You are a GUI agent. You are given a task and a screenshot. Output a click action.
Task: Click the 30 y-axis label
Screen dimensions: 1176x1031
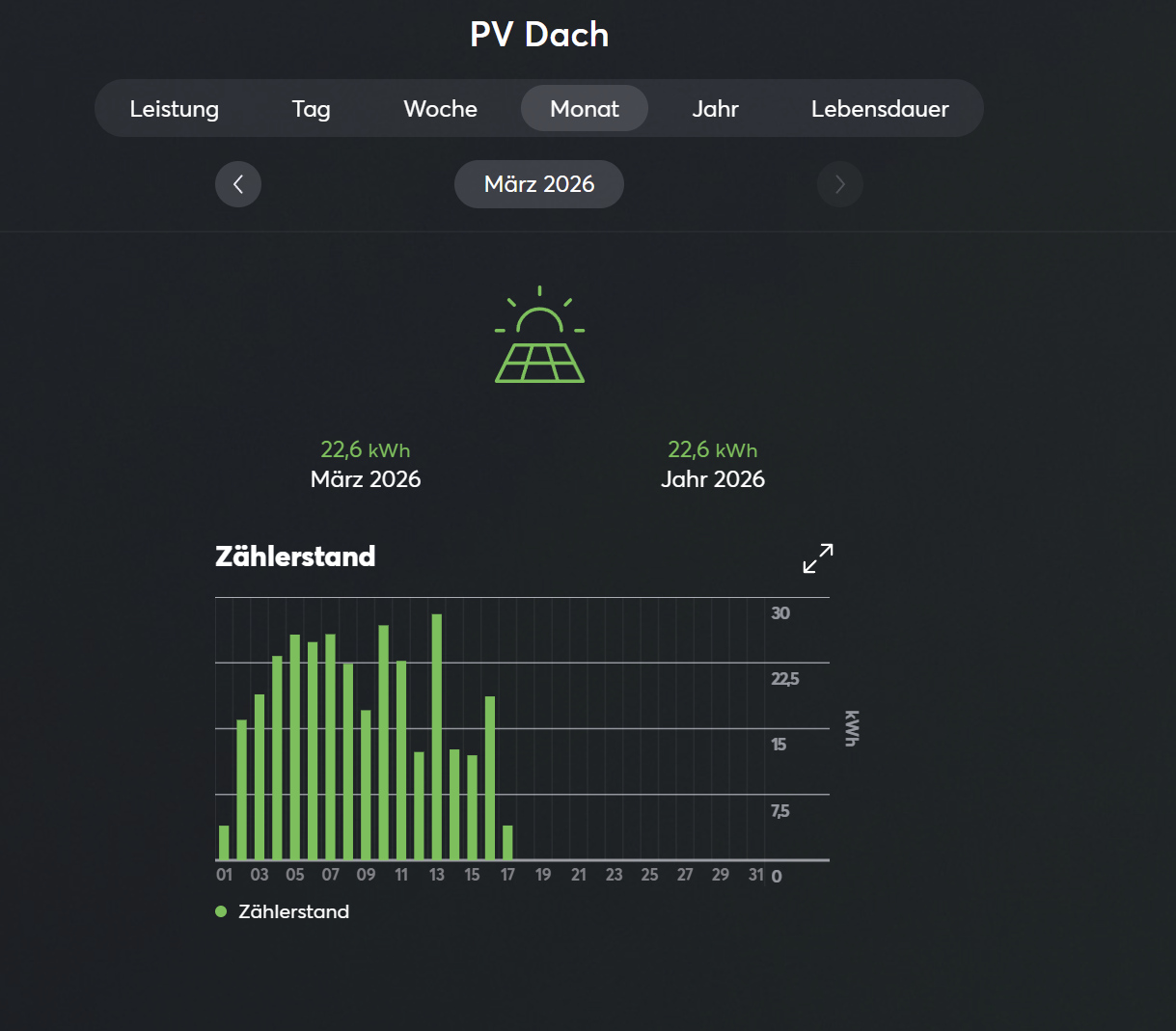coord(780,613)
